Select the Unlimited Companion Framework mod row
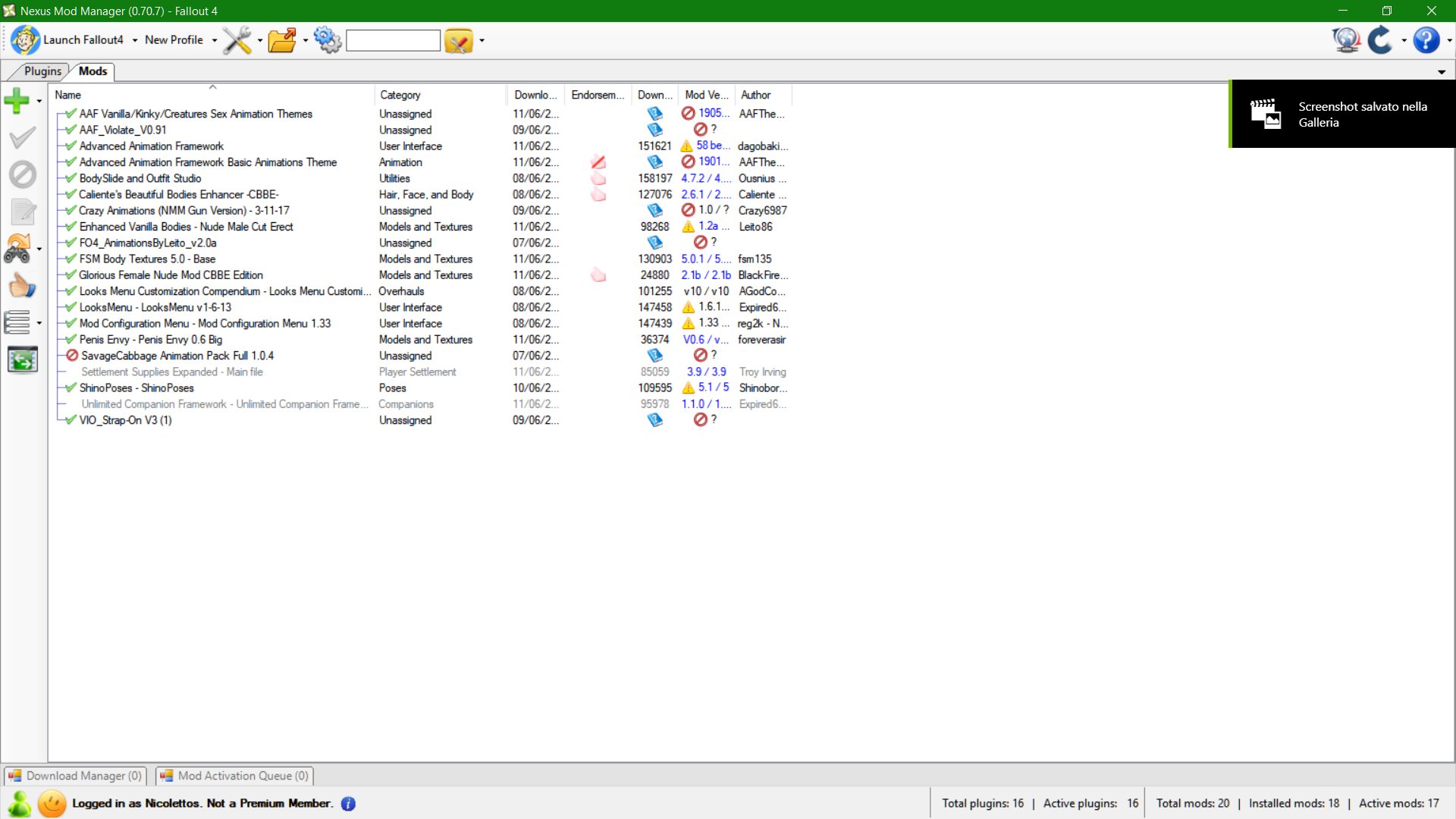Viewport: 1456px width, 819px height. click(421, 404)
